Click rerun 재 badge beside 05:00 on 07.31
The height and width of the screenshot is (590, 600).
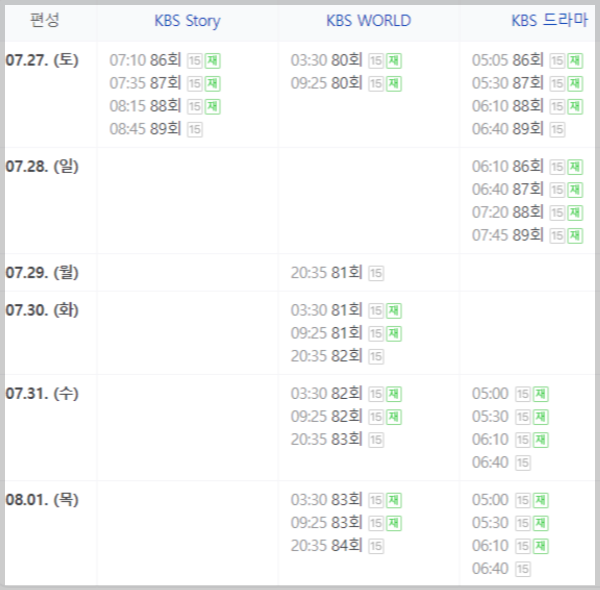541,394
